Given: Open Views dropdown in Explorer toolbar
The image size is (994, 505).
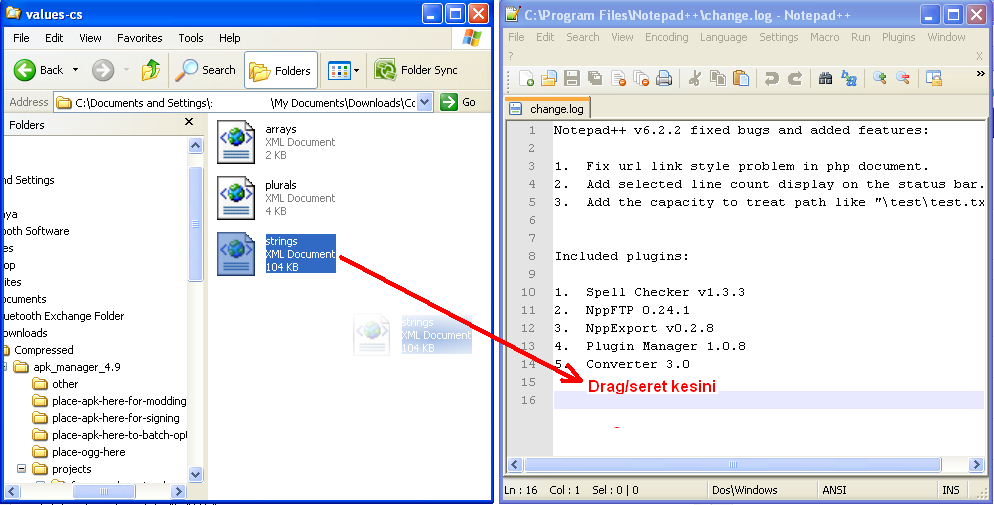Looking at the screenshot, I should pyautogui.click(x=344, y=70).
